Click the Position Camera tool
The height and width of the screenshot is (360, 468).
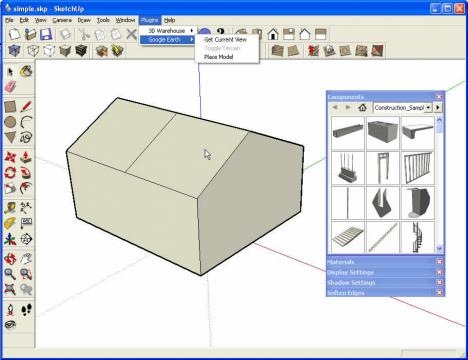[x=10, y=310]
